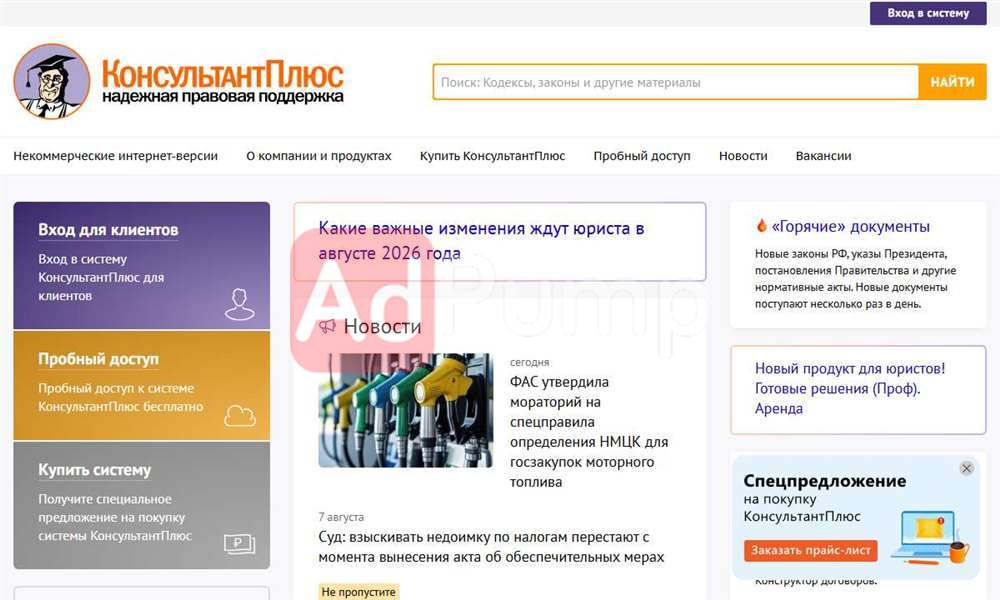The height and width of the screenshot is (600, 1000).
Task: Open Новый продукт для юристов link
Action: pyautogui.click(x=849, y=388)
